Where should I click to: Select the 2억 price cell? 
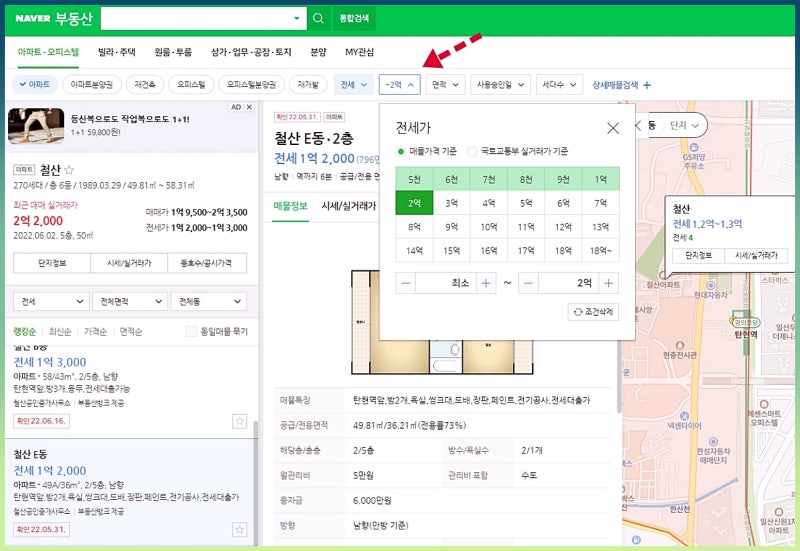tap(414, 203)
